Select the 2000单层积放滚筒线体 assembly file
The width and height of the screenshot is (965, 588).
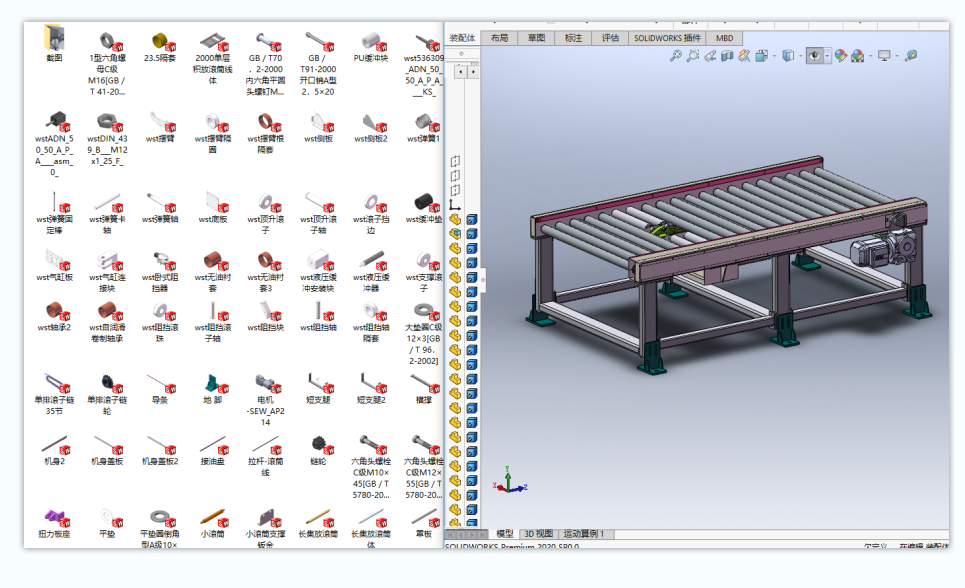(x=212, y=58)
